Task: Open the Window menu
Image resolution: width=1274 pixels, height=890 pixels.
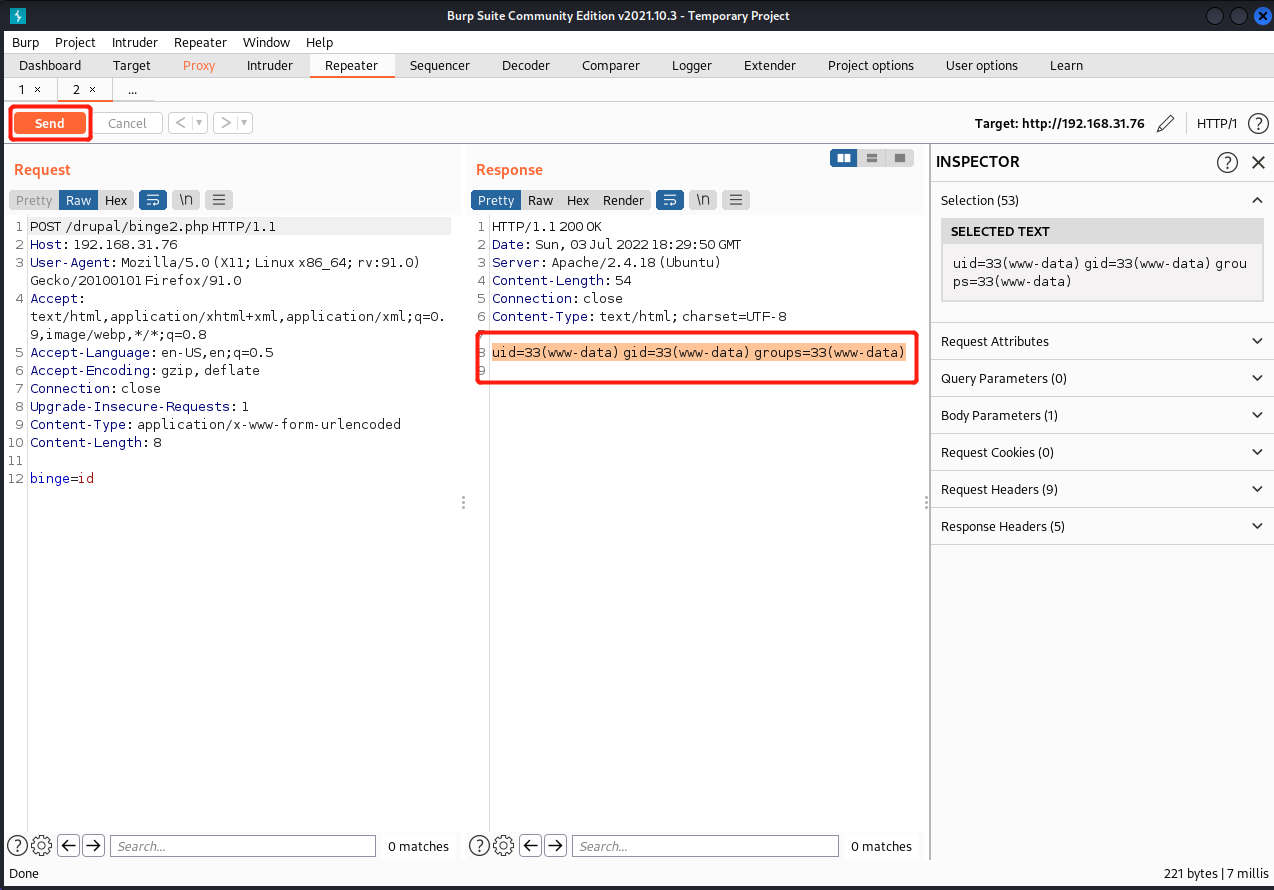Action: pos(266,42)
